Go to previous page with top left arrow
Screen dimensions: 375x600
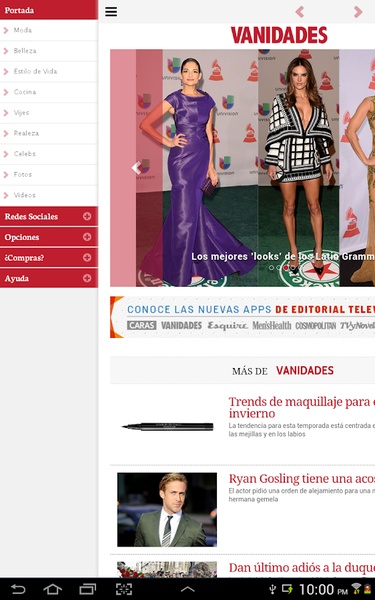coord(300,12)
